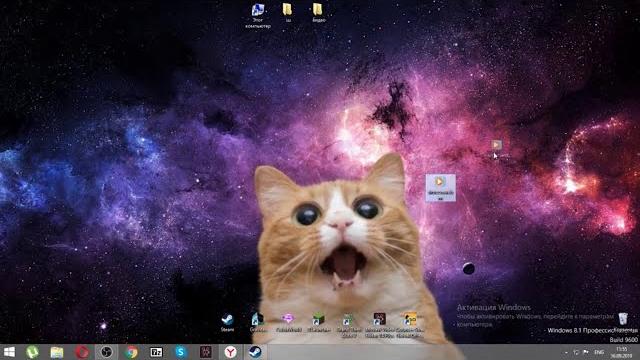
Task: Open the tray clock and date
Action: pyautogui.click(x=622, y=352)
